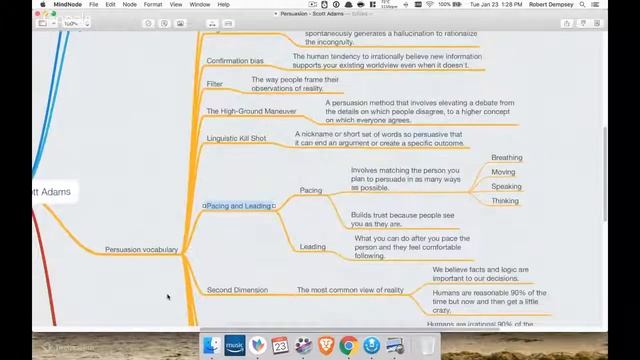The height and width of the screenshot is (360, 640).
Task: Click the note toolbar icon
Action: (x=164, y=24)
